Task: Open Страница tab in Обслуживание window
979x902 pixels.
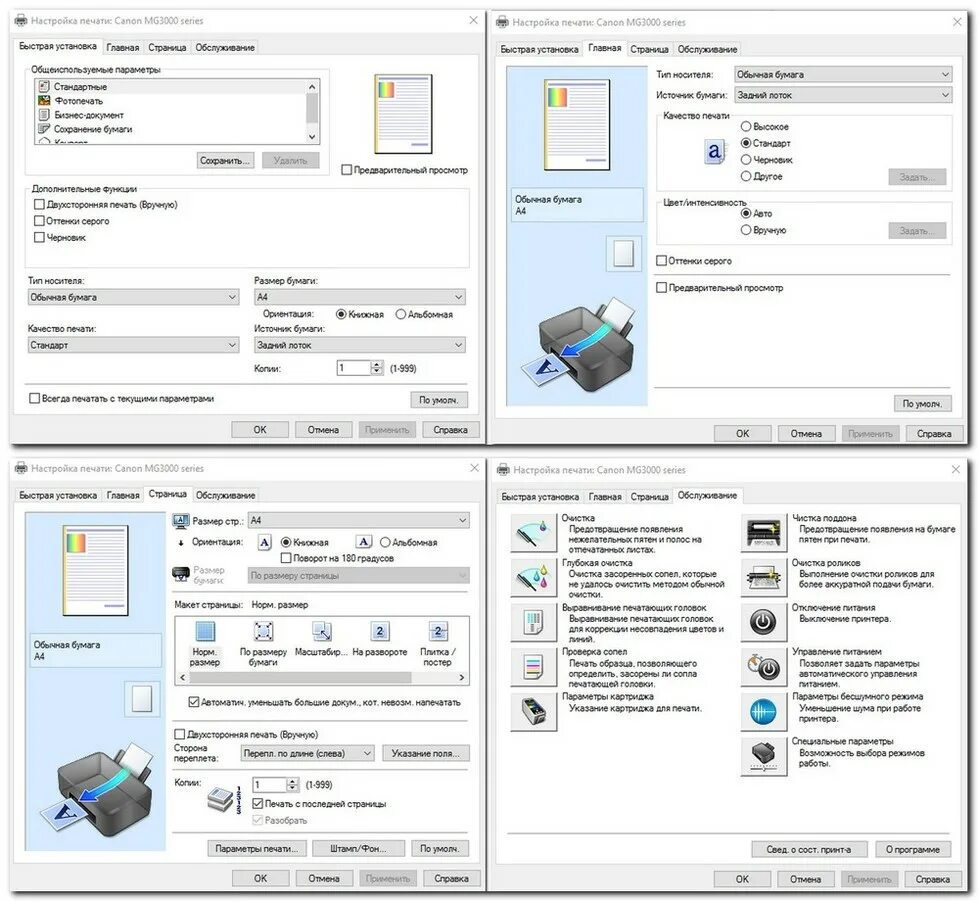Action: point(649,497)
